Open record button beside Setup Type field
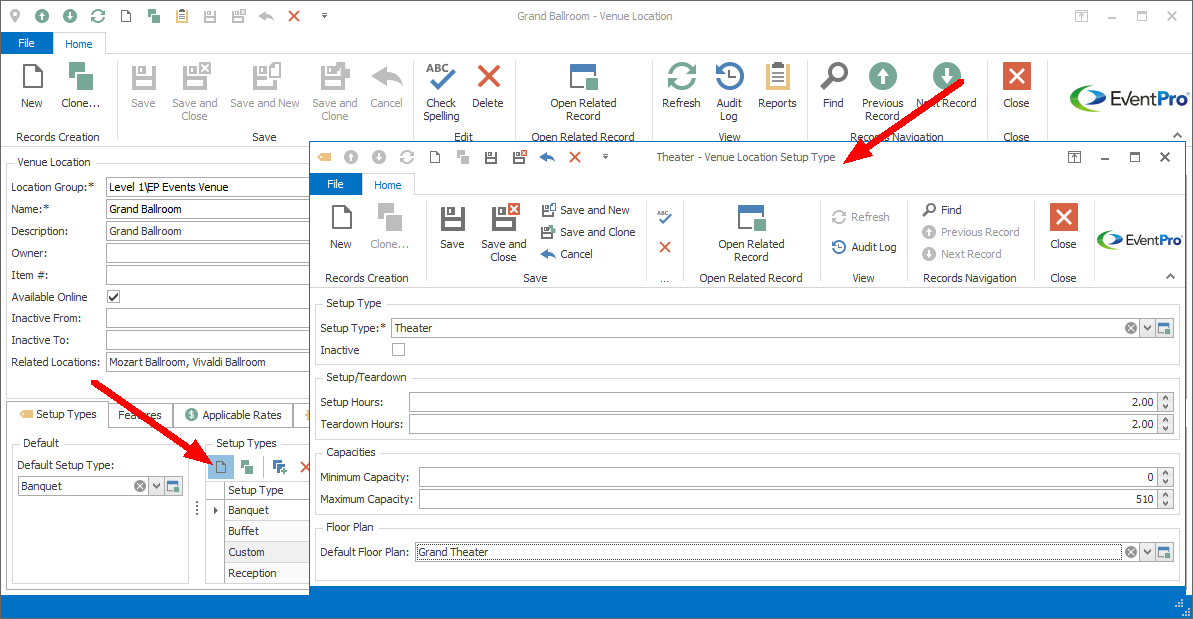This screenshot has width=1193, height=619. (1164, 329)
